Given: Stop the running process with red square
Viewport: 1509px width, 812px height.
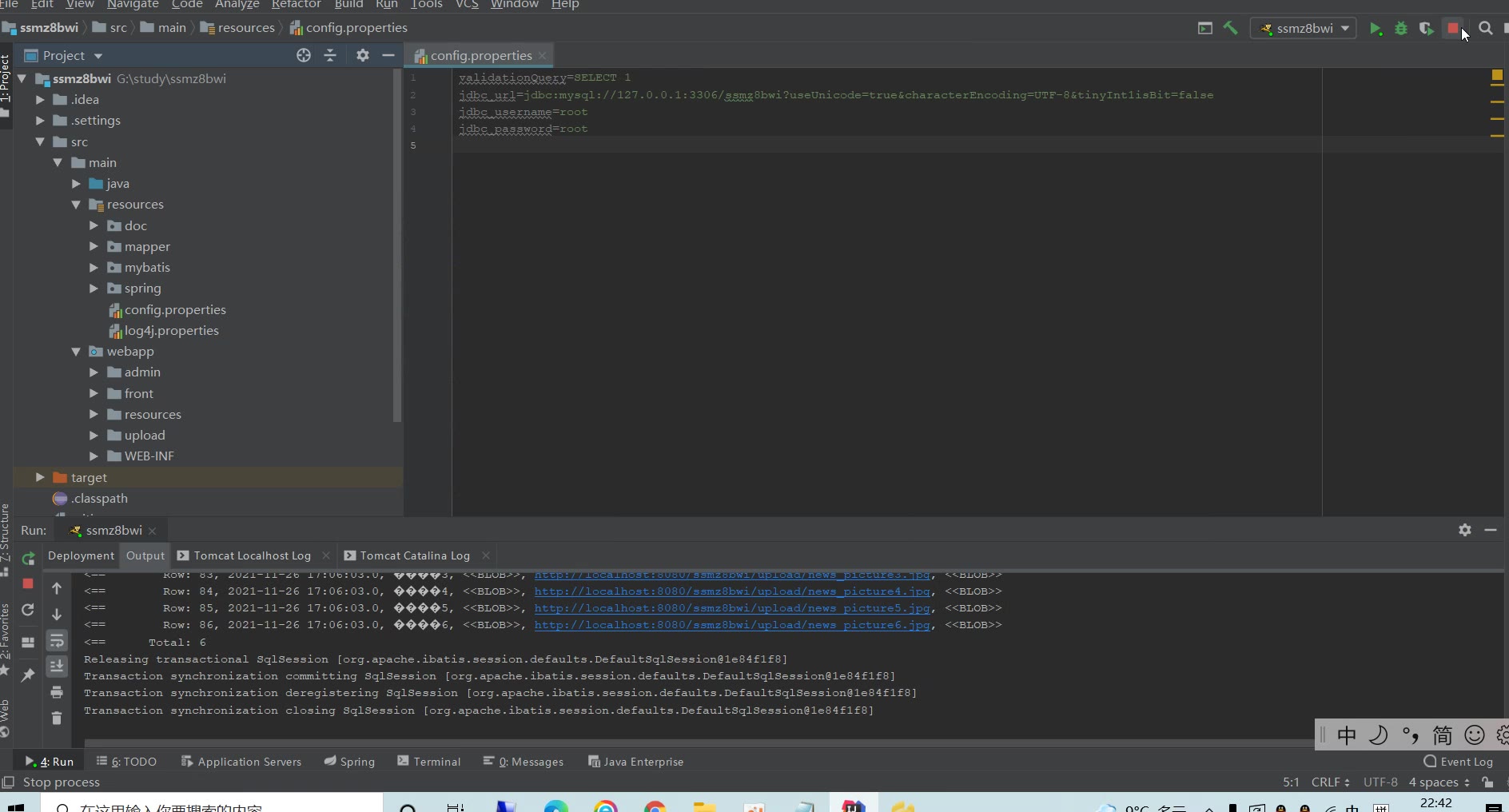Looking at the screenshot, I should tap(1453, 29).
